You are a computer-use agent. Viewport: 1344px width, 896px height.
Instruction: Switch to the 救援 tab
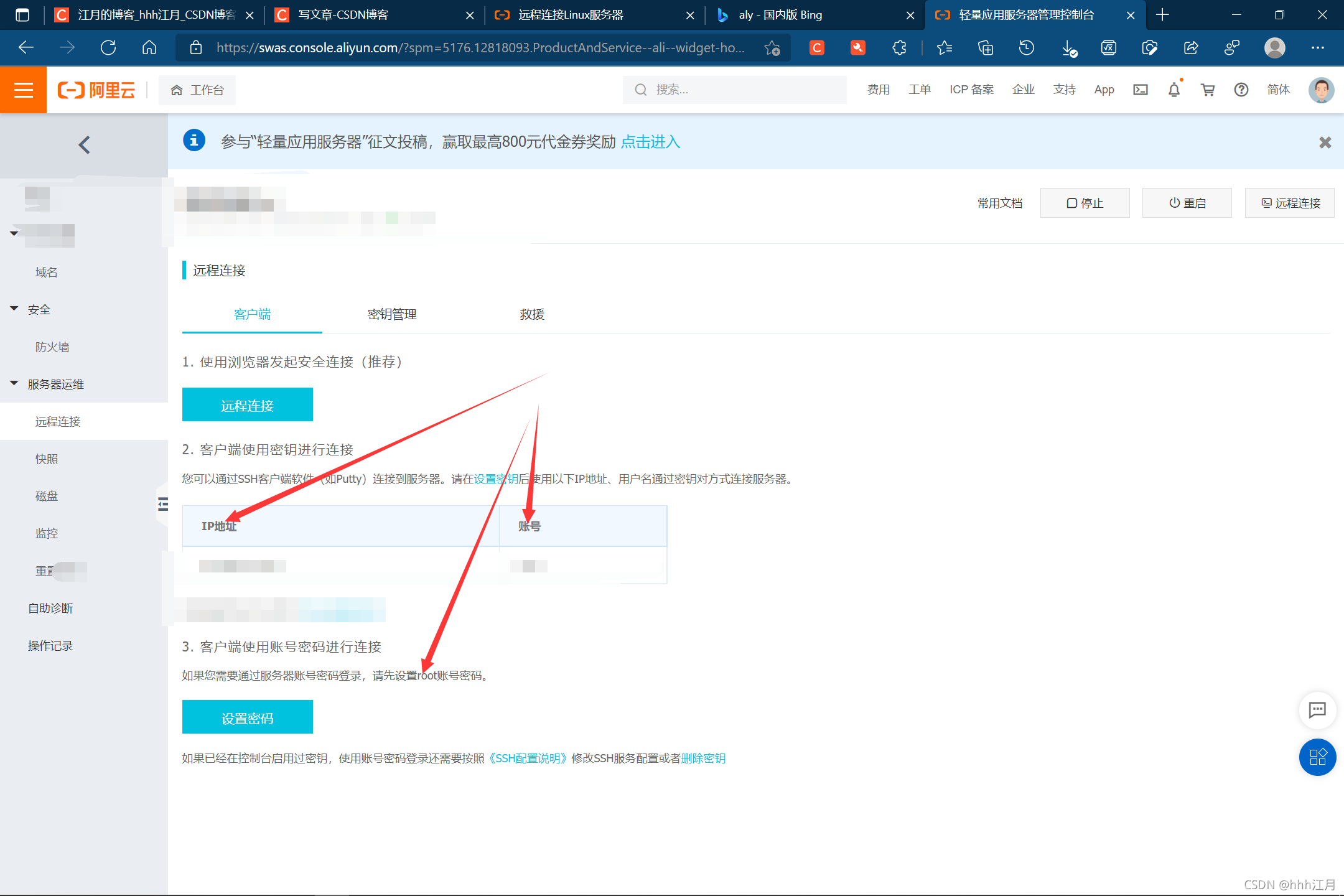tap(532, 315)
